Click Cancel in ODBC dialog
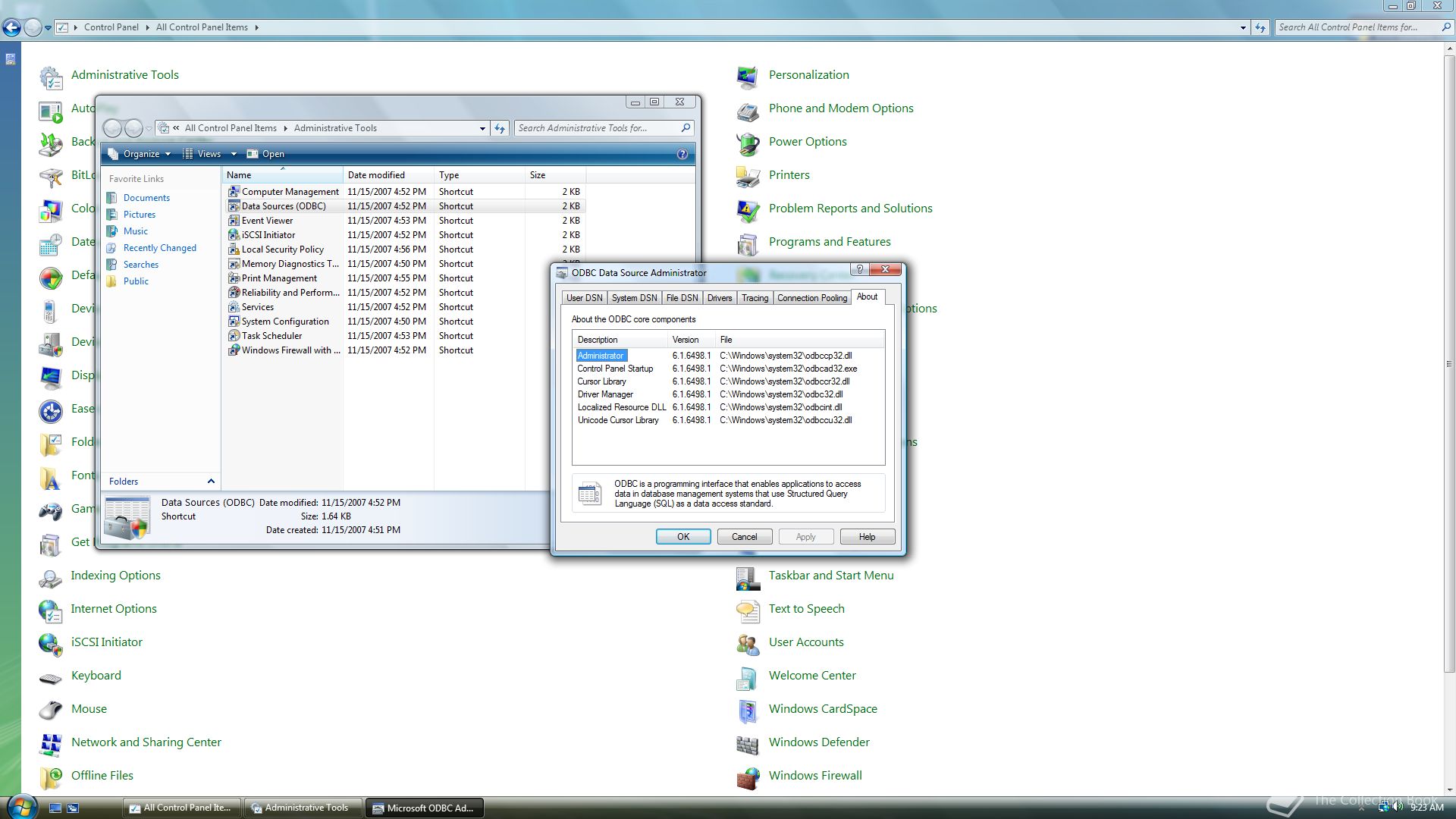This screenshot has width=1456, height=819. coord(744,537)
